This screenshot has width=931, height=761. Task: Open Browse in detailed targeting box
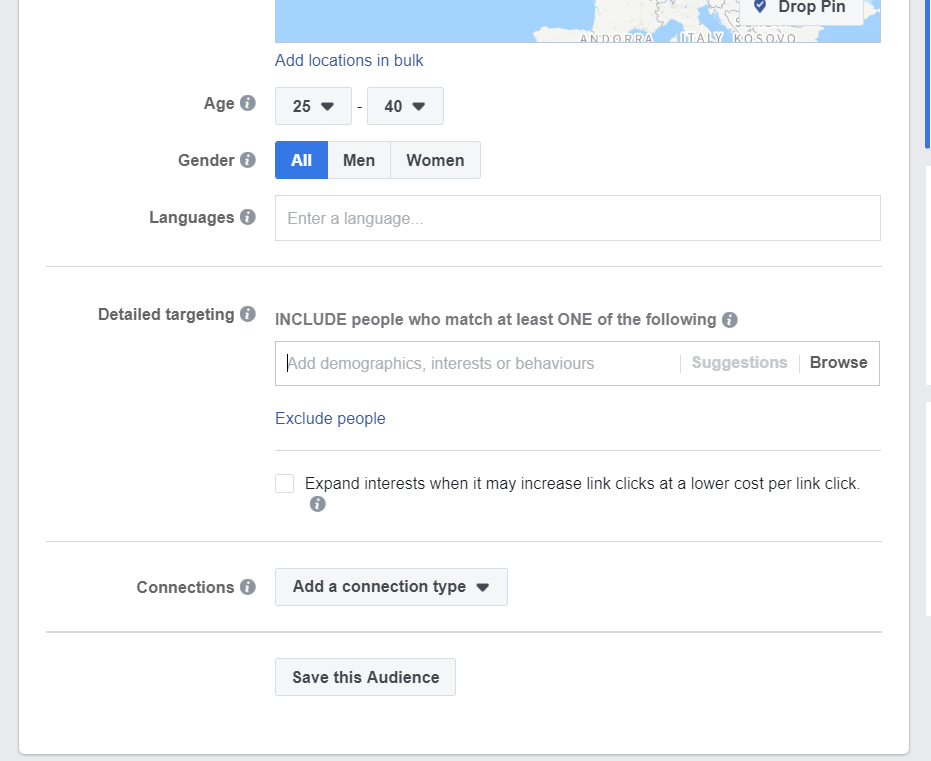[x=838, y=363]
